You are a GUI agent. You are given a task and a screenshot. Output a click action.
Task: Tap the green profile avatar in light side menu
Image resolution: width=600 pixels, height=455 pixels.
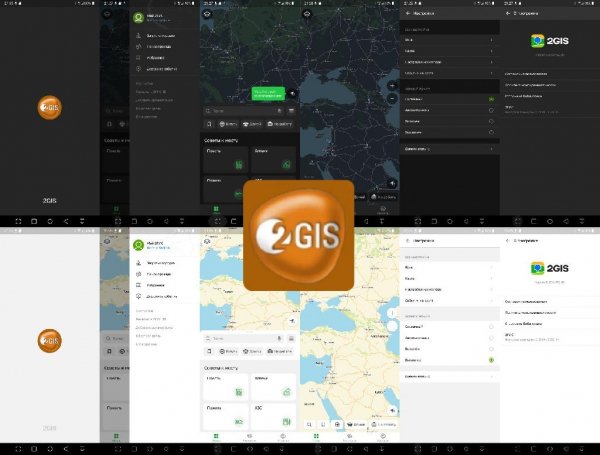click(x=139, y=245)
